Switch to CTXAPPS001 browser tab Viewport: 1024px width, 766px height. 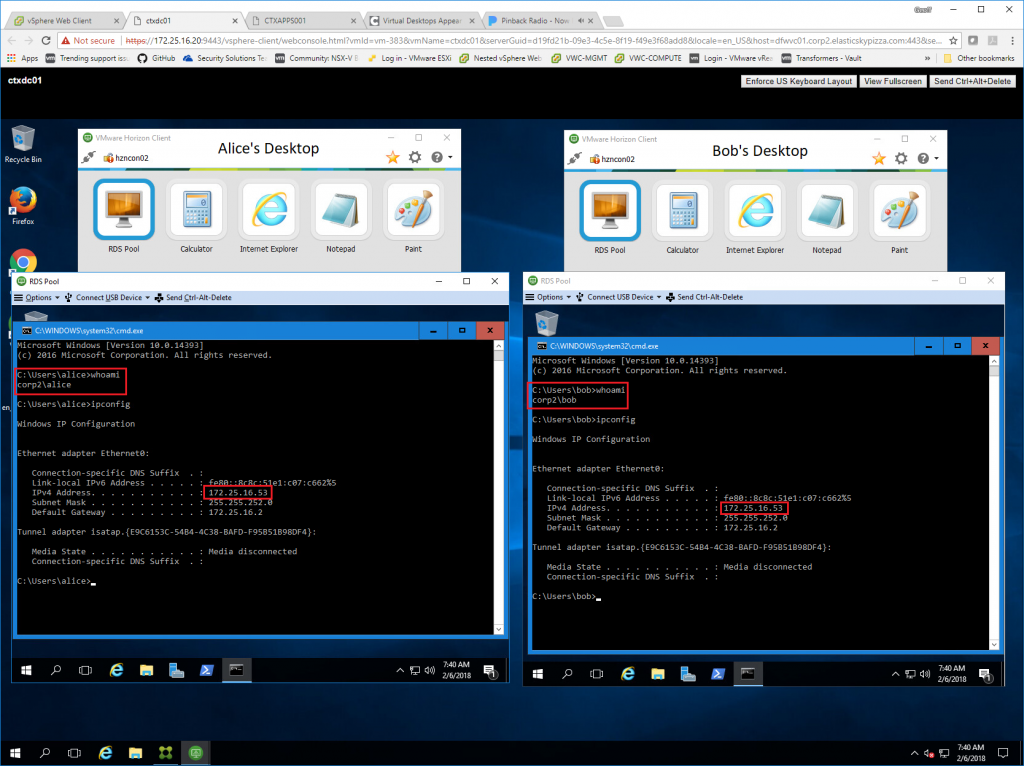(304, 20)
